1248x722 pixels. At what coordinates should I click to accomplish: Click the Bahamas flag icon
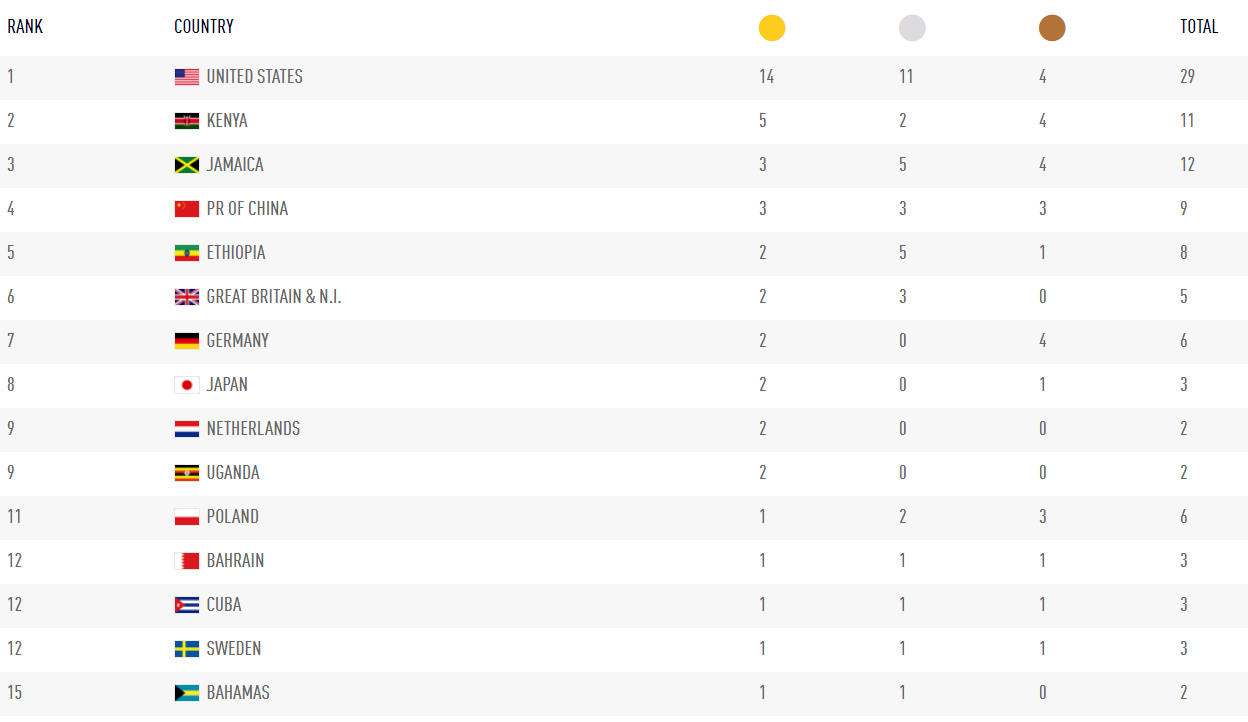click(x=187, y=693)
